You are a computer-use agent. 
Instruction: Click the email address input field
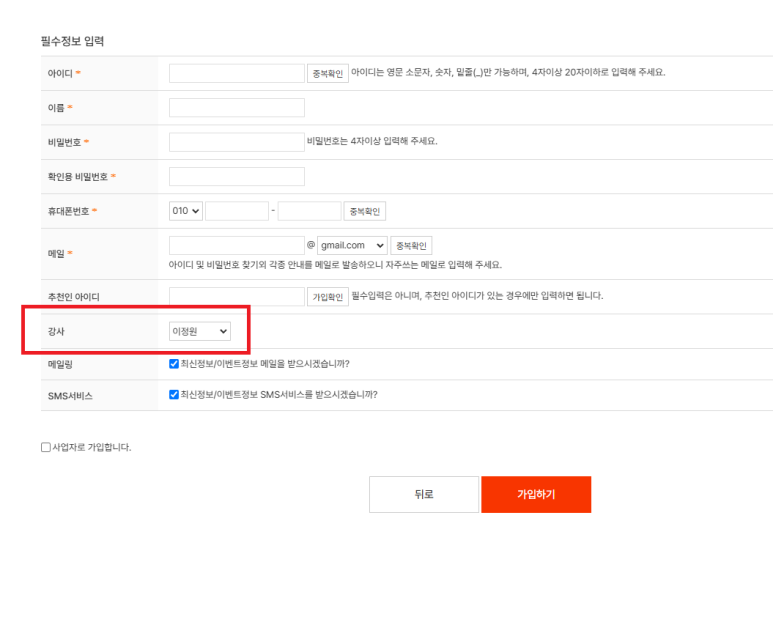click(237, 246)
